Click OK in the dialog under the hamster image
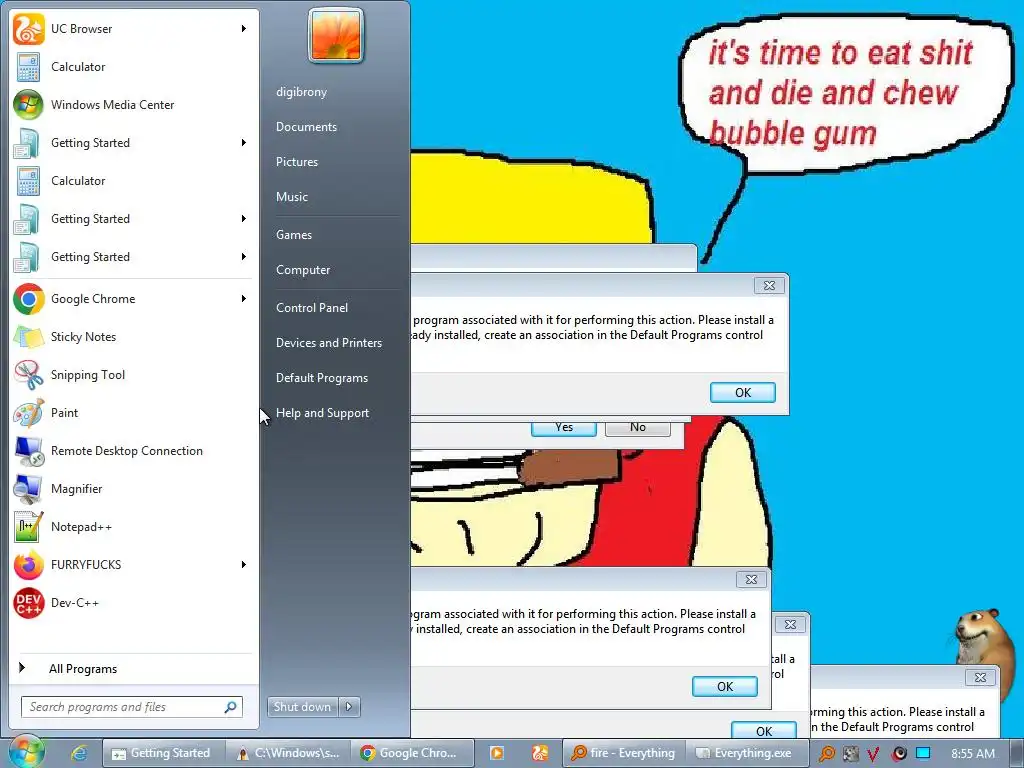Screen dimensions: 1024x768 763,730
